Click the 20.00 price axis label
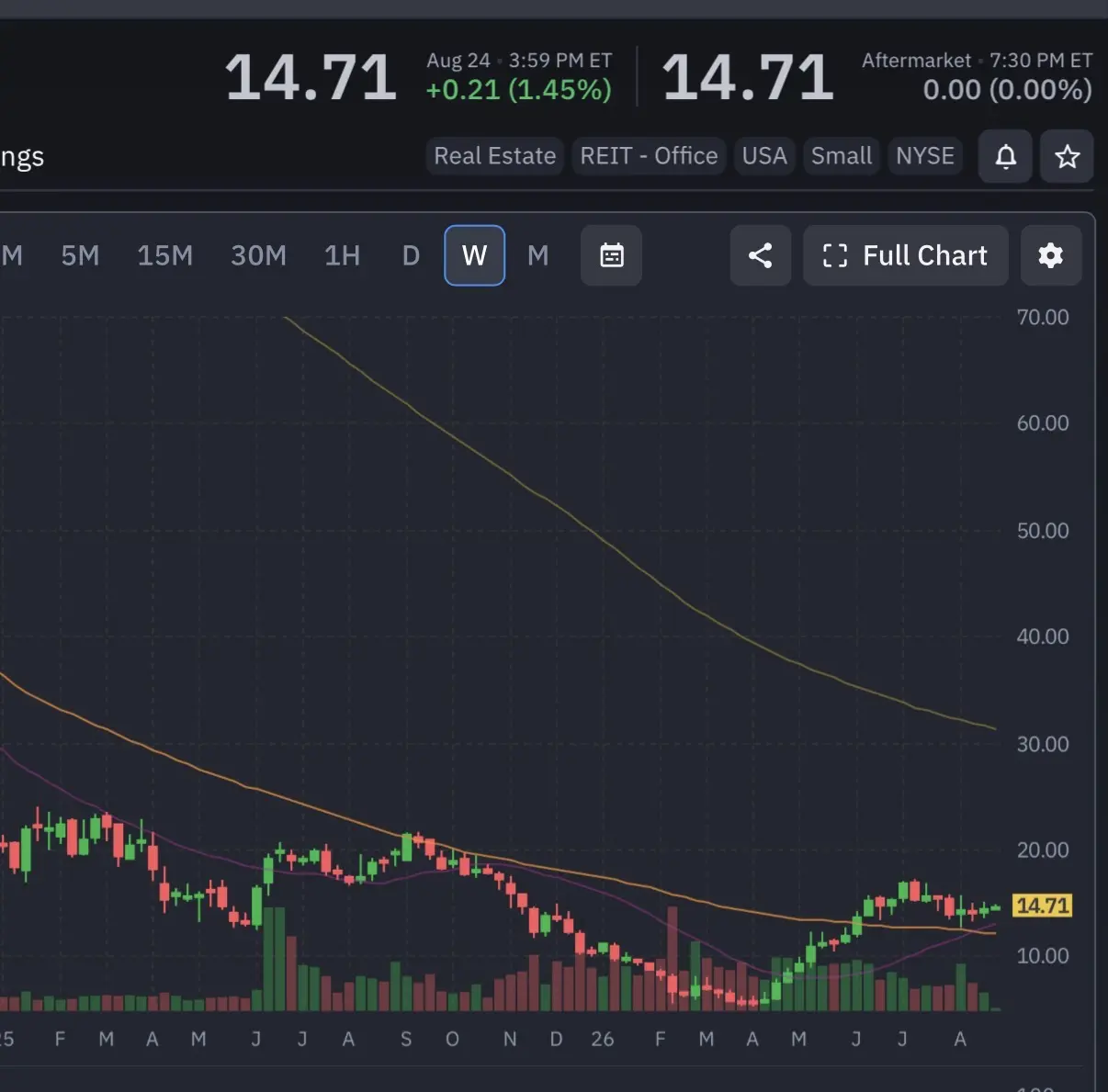This screenshot has width=1108, height=1092. (x=1043, y=850)
